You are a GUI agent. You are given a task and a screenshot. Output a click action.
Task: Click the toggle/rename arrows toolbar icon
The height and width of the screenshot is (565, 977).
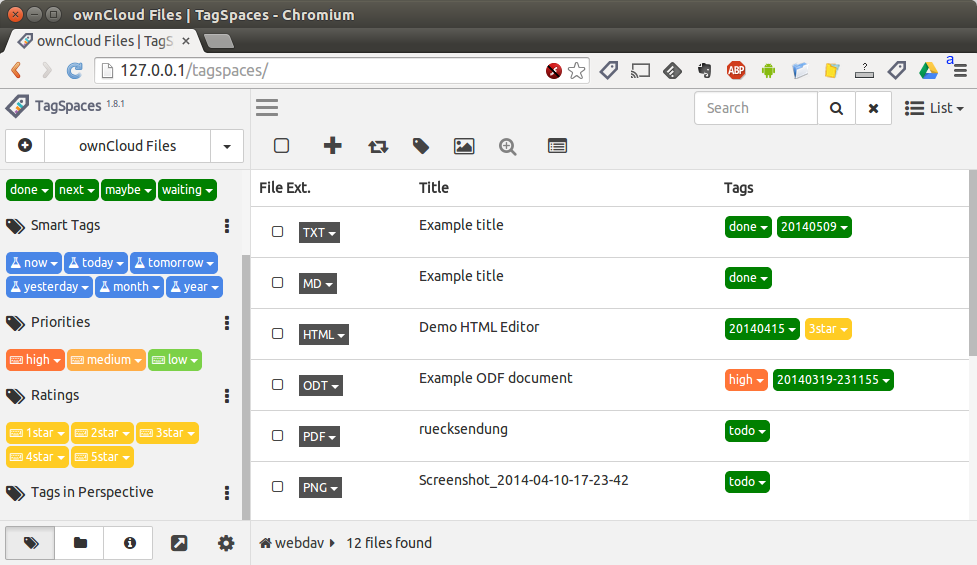(x=378, y=146)
